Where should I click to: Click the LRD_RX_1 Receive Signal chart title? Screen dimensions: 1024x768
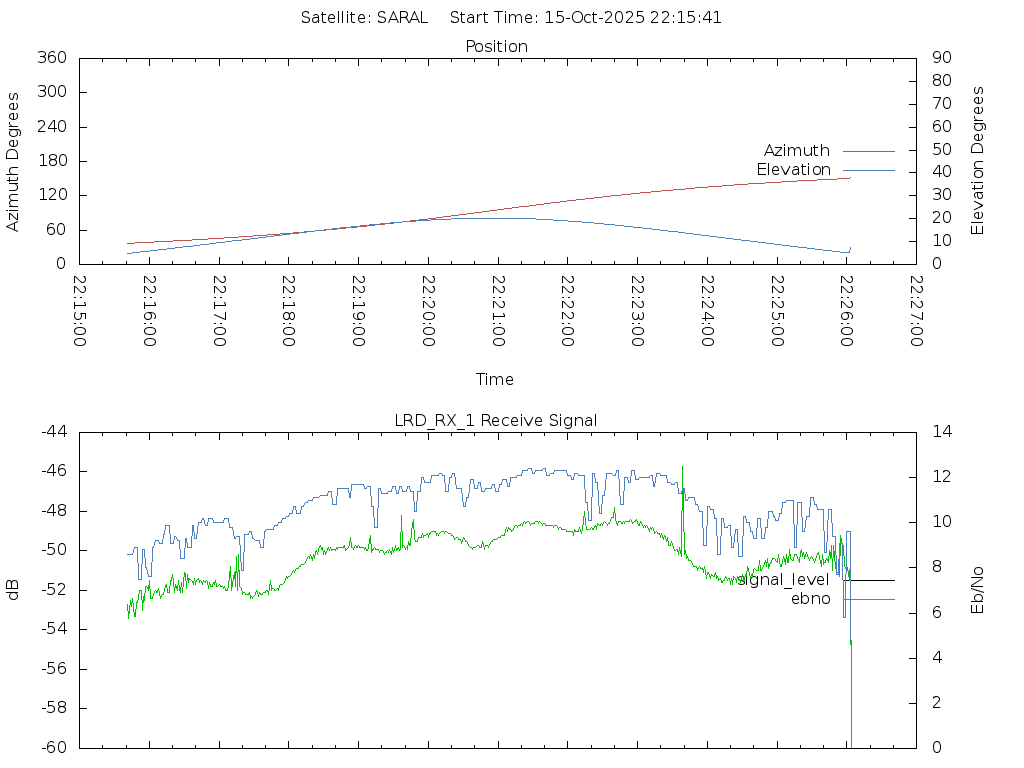coord(496,420)
